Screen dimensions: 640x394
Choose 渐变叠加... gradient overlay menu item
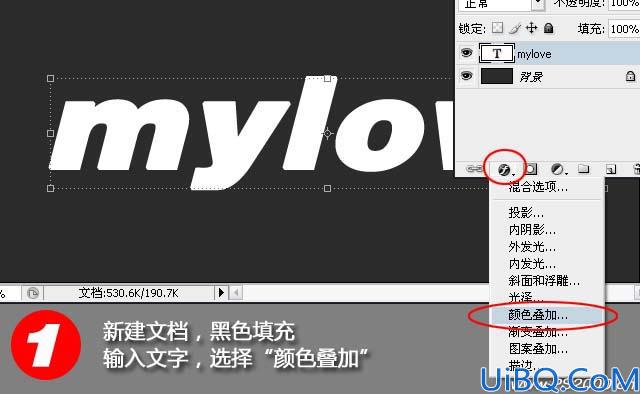[x=538, y=332]
